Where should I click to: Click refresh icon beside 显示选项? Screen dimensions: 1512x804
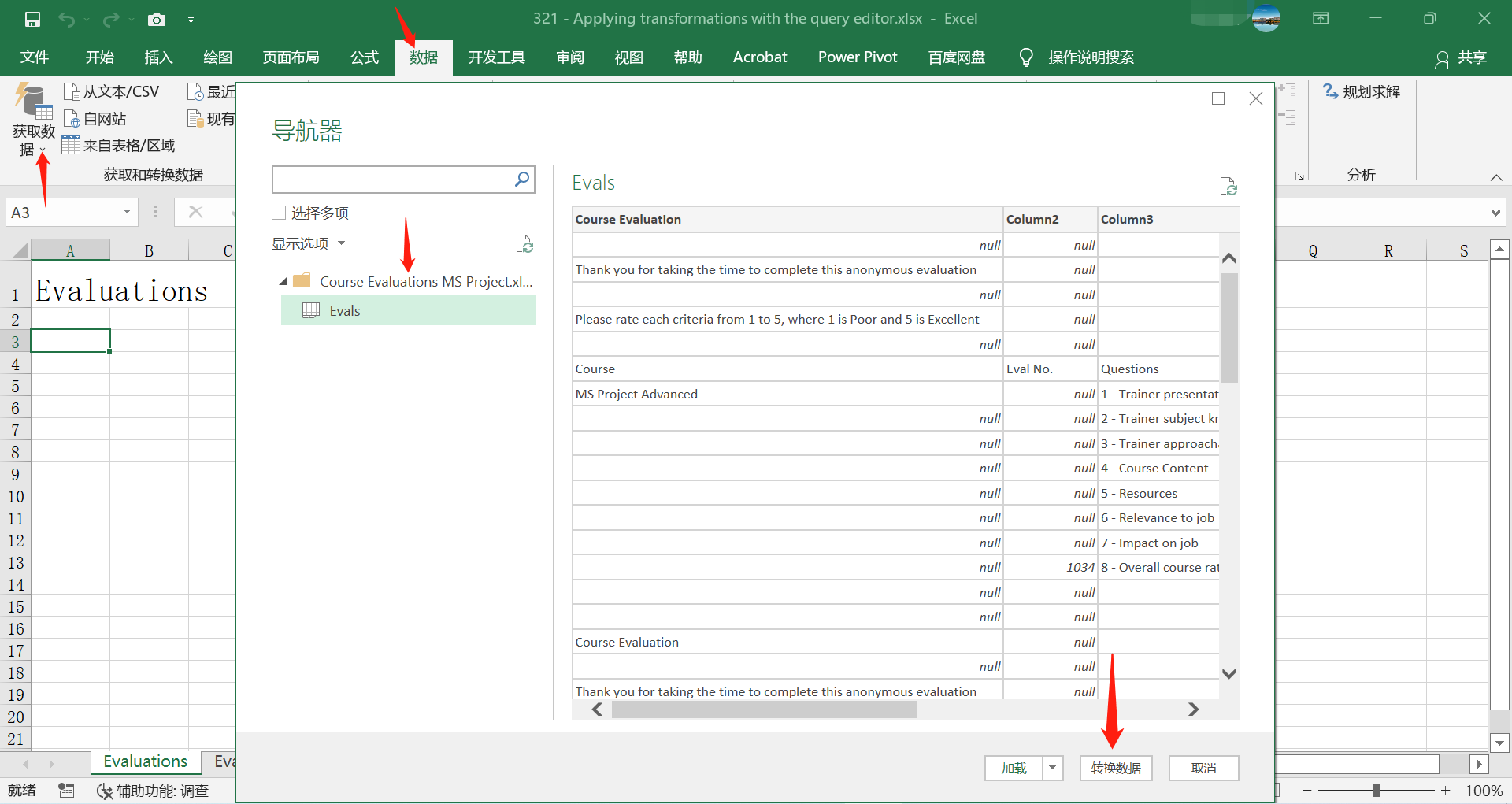(x=524, y=244)
